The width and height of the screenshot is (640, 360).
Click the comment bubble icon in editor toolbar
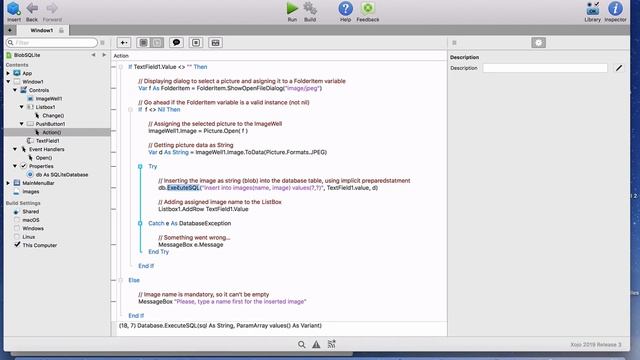pyautogui.click(x=176, y=42)
